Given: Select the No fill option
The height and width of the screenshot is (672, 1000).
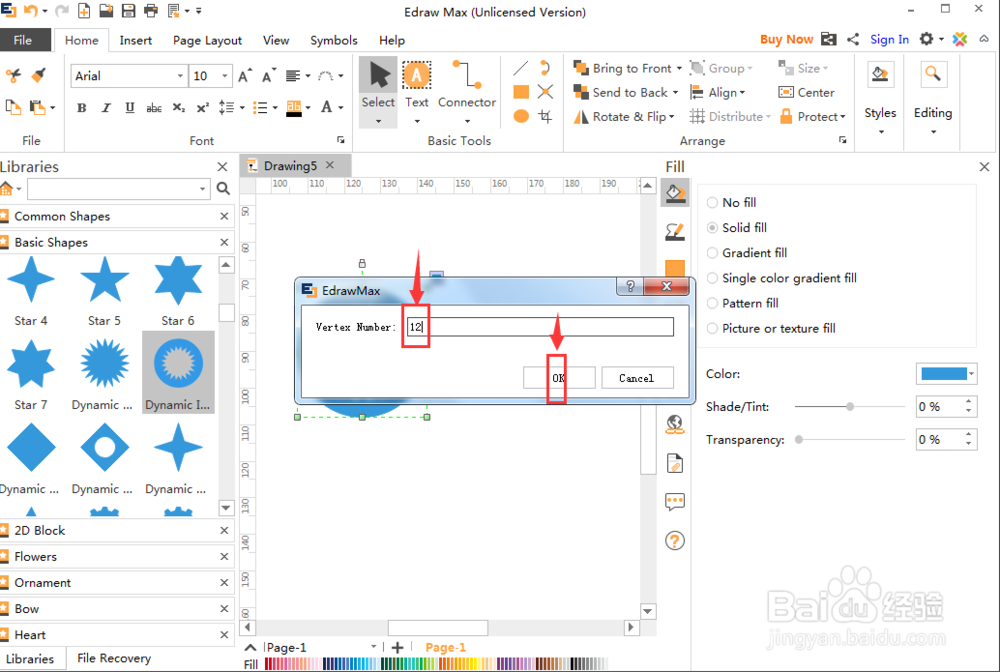Looking at the screenshot, I should 732,203.
